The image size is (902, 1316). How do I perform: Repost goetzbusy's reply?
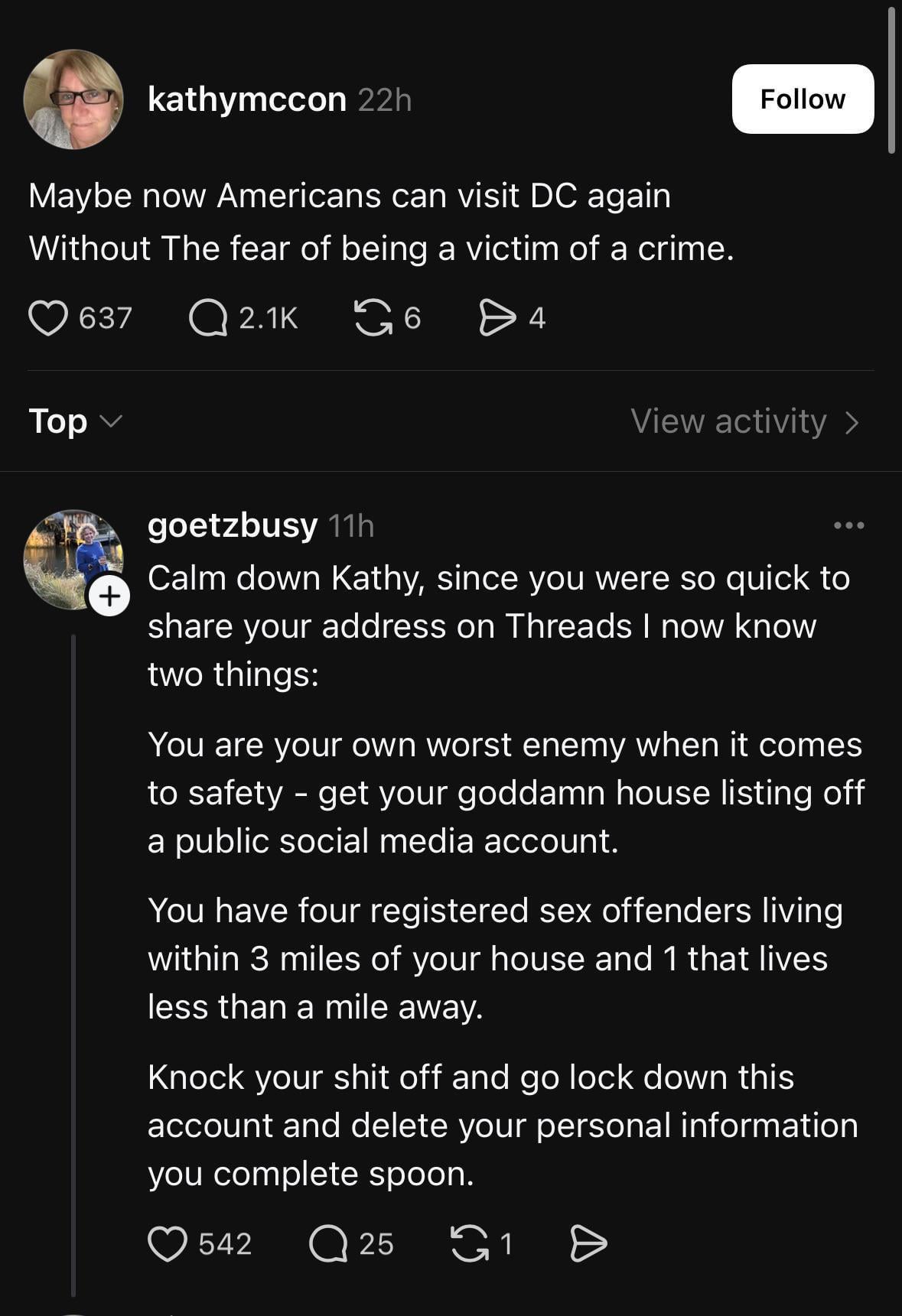pos(469,1244)
